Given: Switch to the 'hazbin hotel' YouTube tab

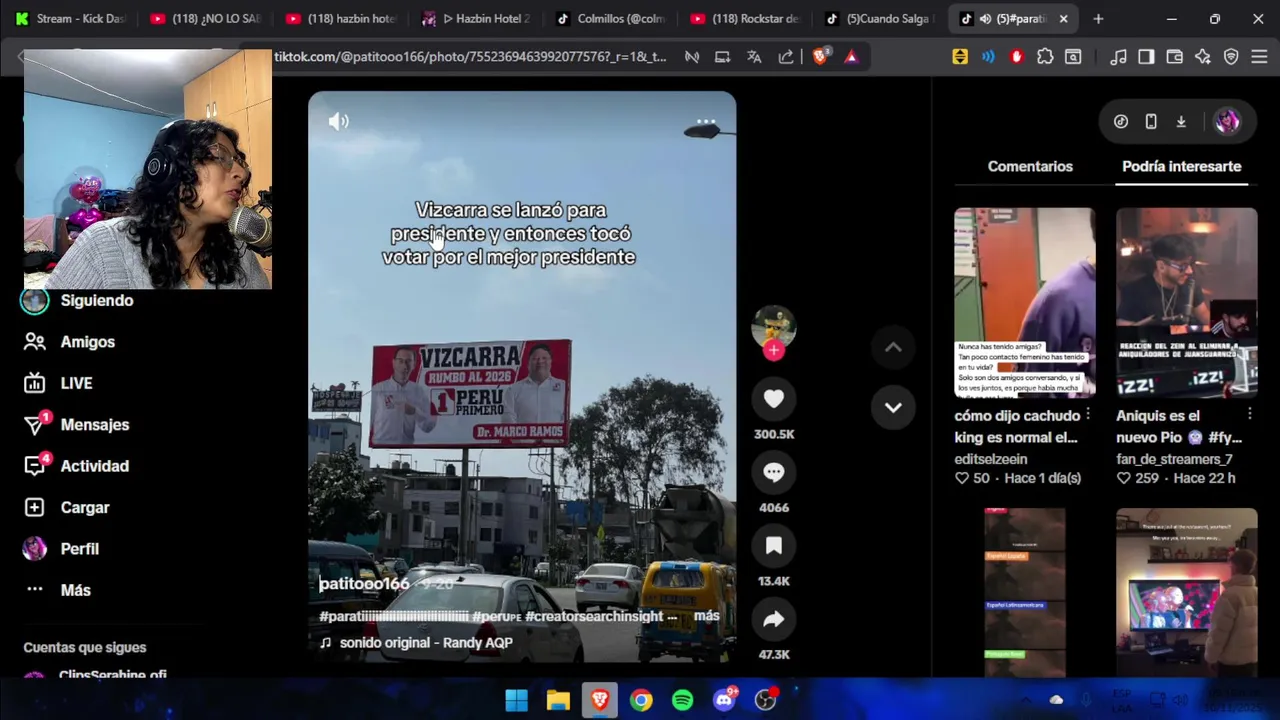Looking at the screenshot, I should coord(340,18).
